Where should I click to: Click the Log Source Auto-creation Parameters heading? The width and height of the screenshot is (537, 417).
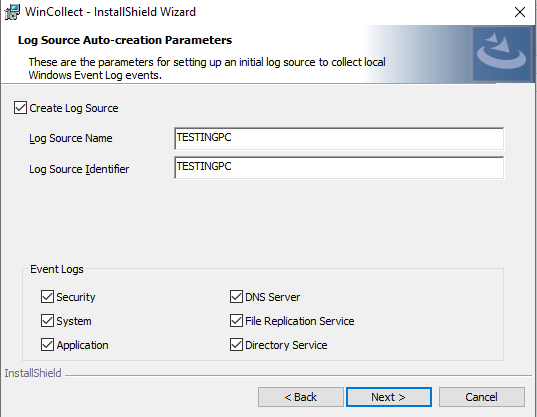coord(125,40)
